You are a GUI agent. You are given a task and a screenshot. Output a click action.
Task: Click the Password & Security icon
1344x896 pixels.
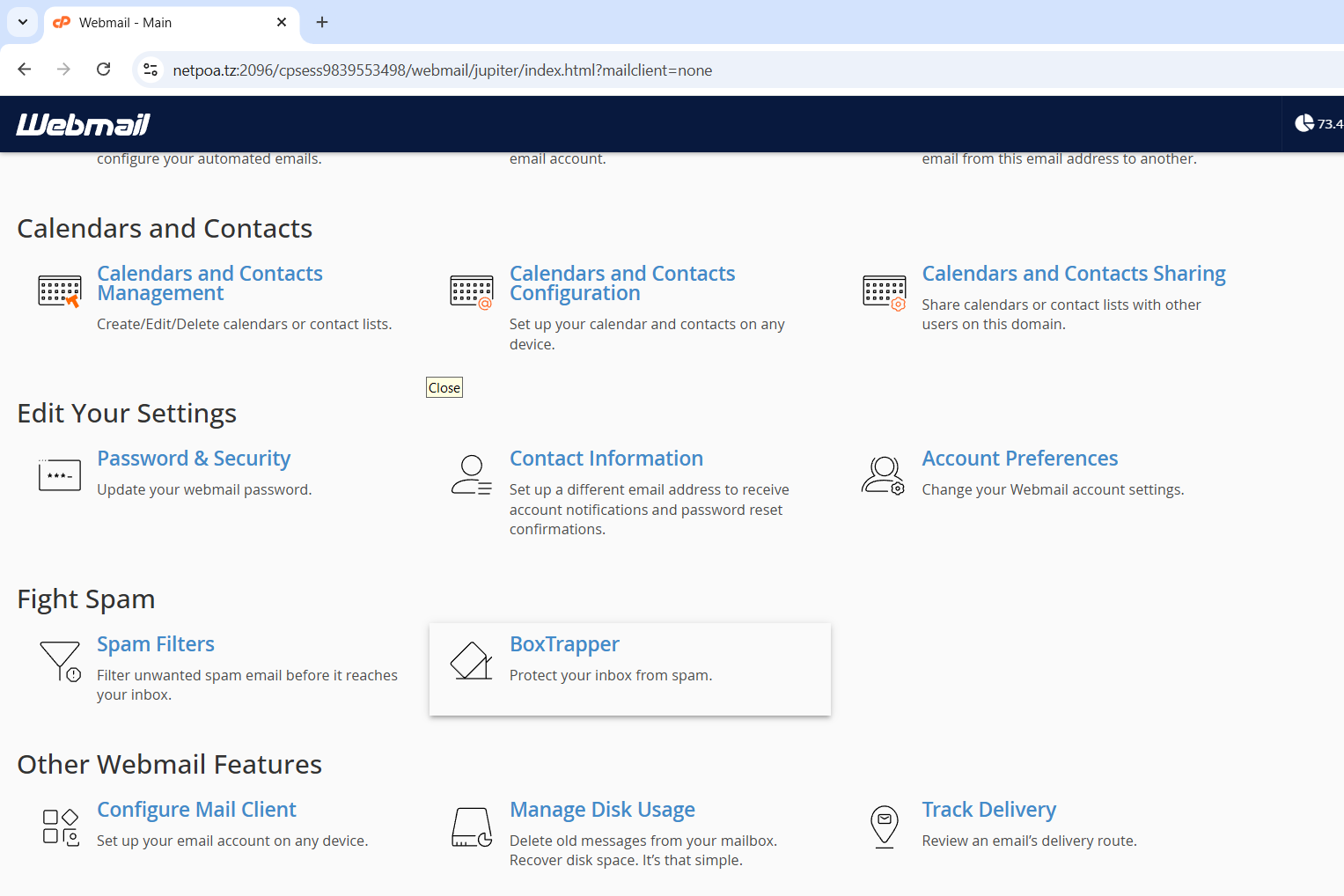(x=59, y=475)
